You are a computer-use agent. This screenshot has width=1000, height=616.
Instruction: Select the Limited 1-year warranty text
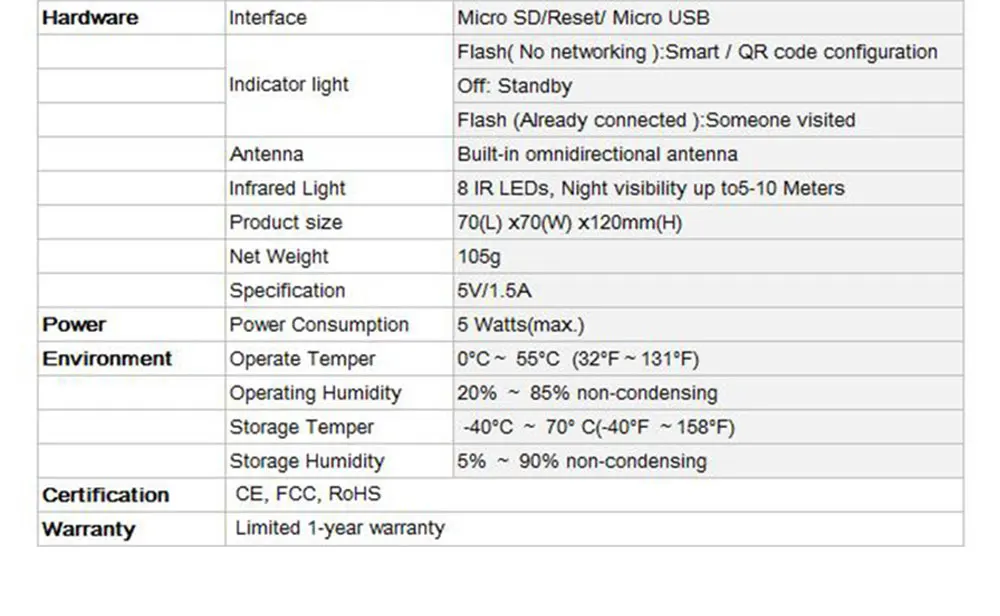pyautogui.click(x=340, y=529)
